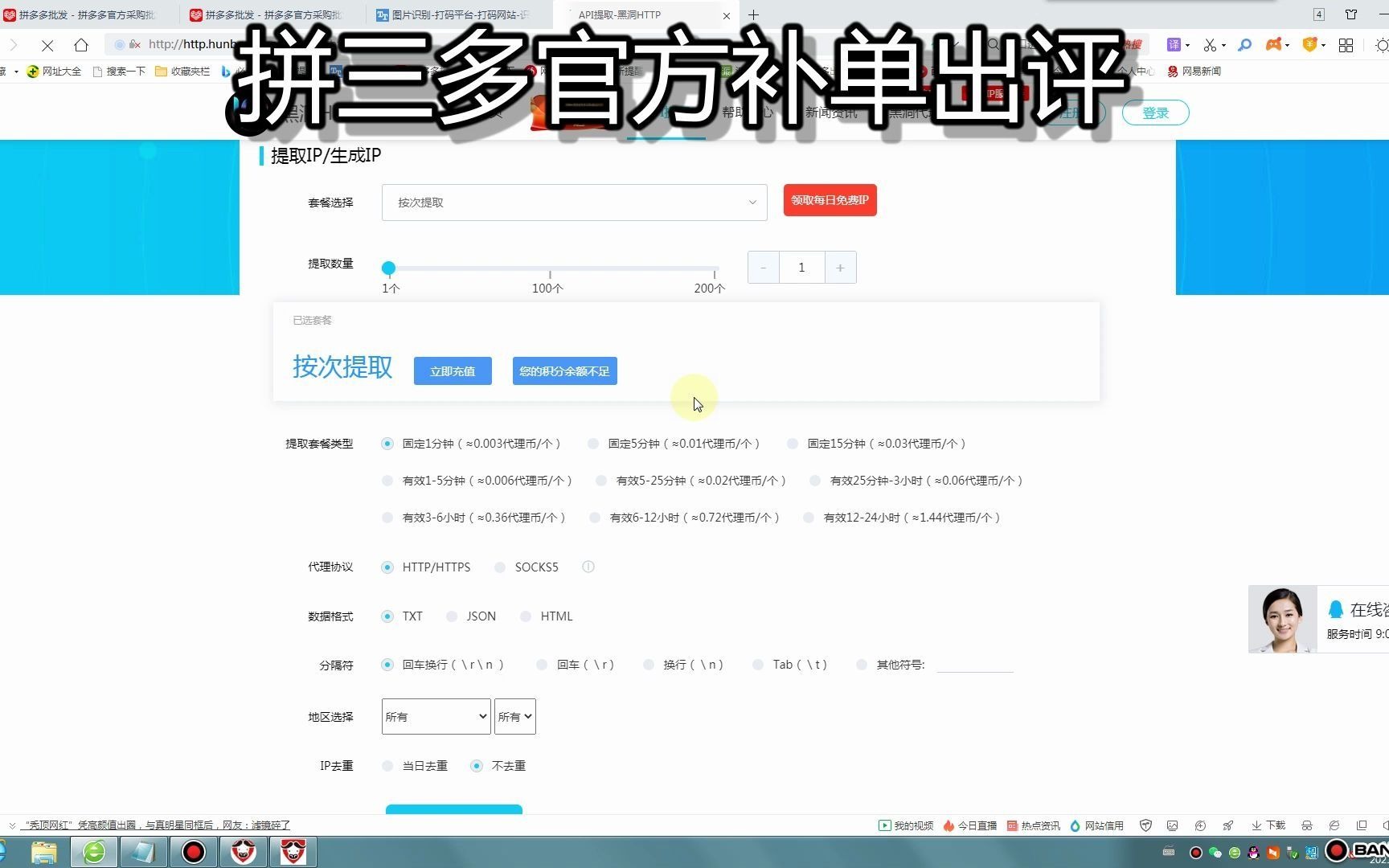
Task: Click the scissors screenshot tool icon
Action: [1210, 45]
